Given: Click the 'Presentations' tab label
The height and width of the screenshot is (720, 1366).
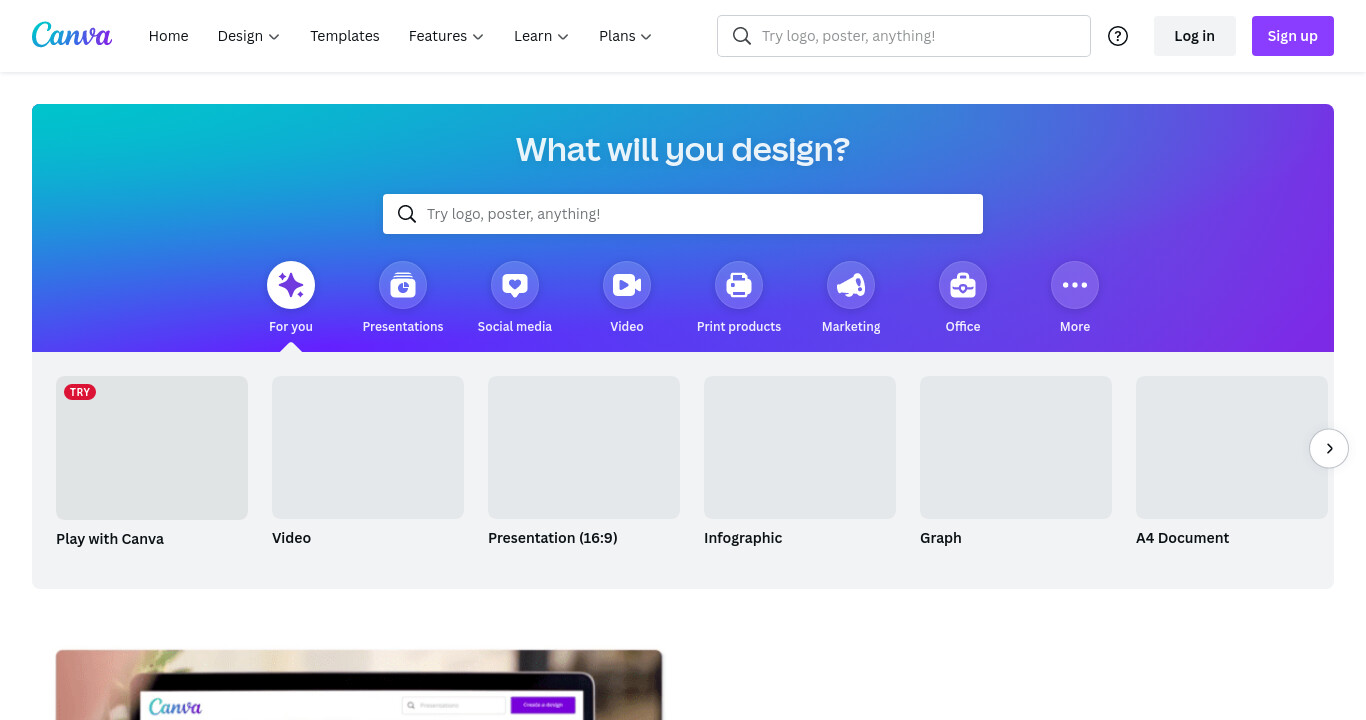Looking at the screenshot, I should click(x=403, y=327).
